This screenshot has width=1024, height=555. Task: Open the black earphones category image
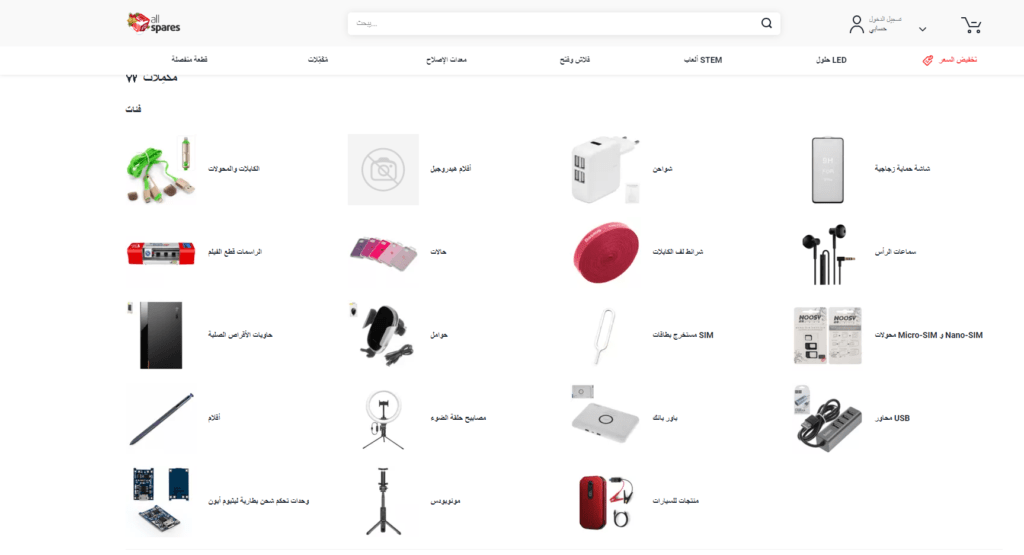[827, 253]
